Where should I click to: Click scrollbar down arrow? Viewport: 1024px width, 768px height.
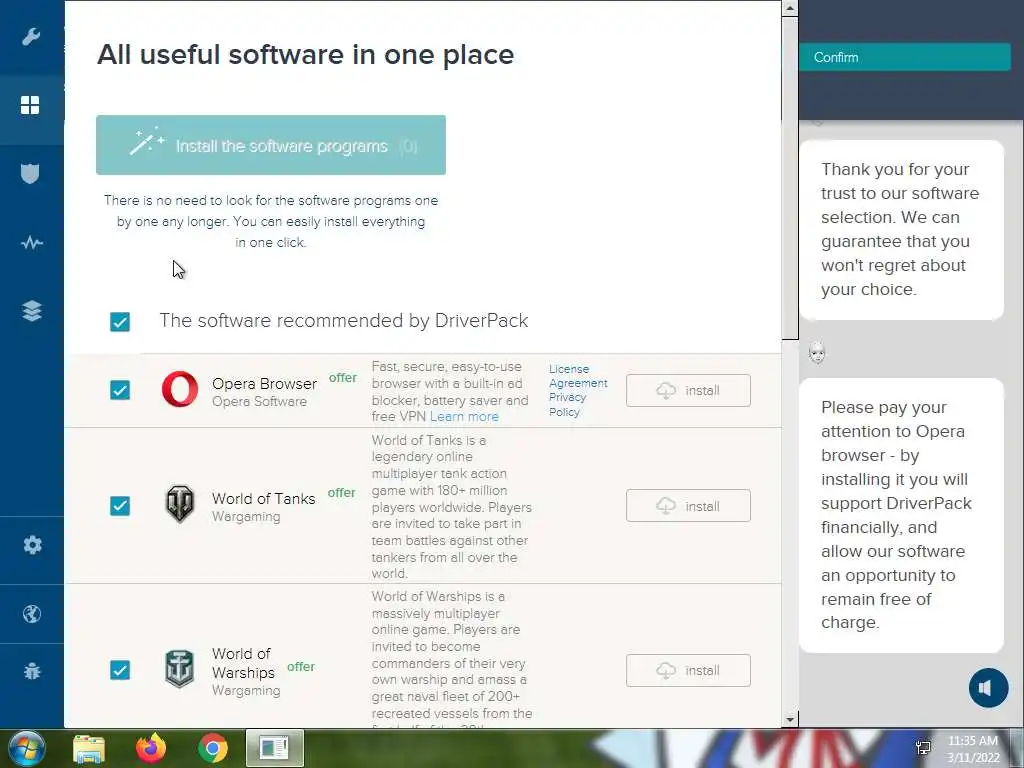790,720
